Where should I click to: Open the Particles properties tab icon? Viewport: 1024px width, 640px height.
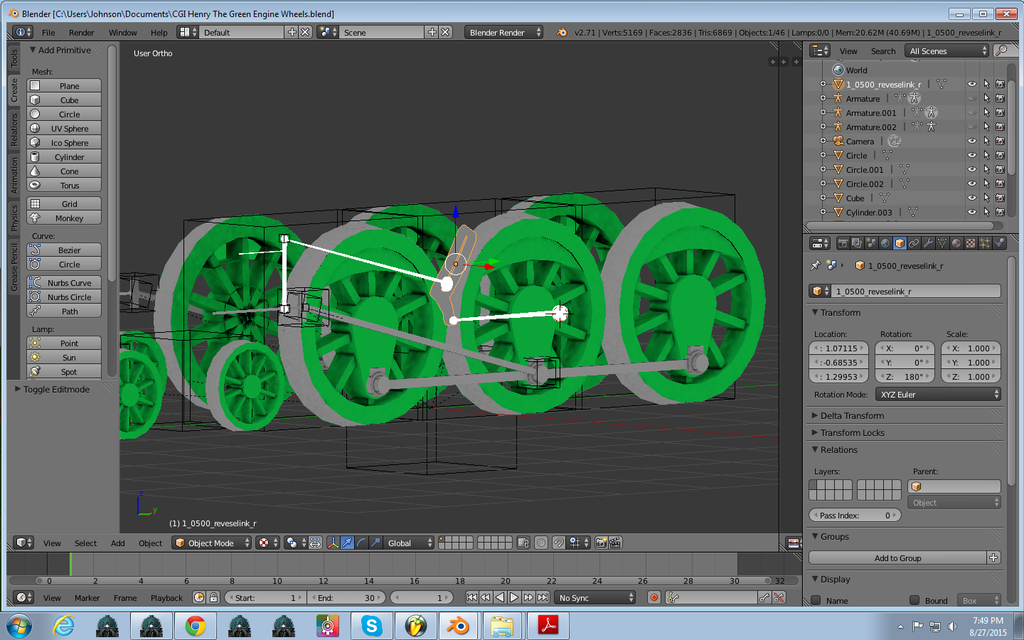[x=985, y=243]
